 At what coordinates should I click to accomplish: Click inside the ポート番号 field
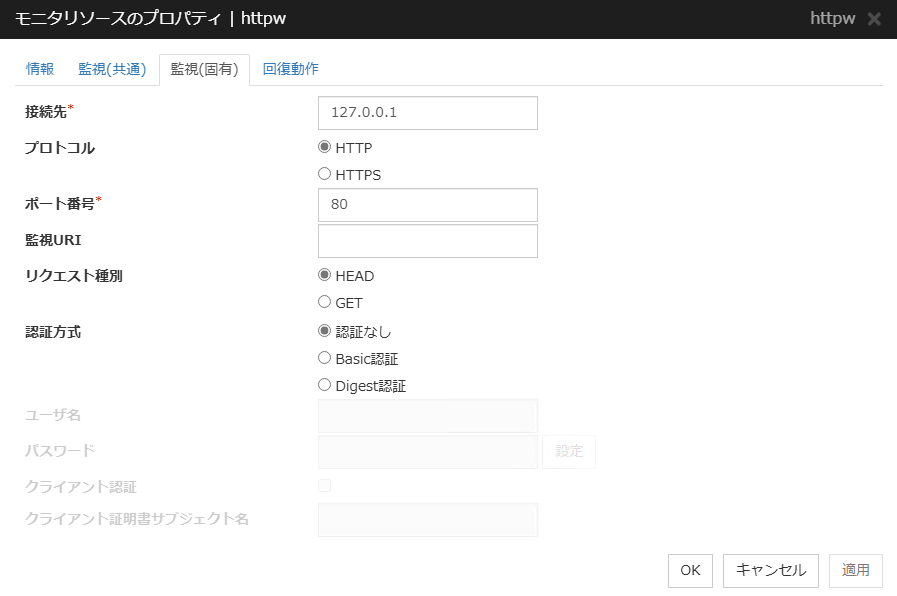[x=427, y=205]
